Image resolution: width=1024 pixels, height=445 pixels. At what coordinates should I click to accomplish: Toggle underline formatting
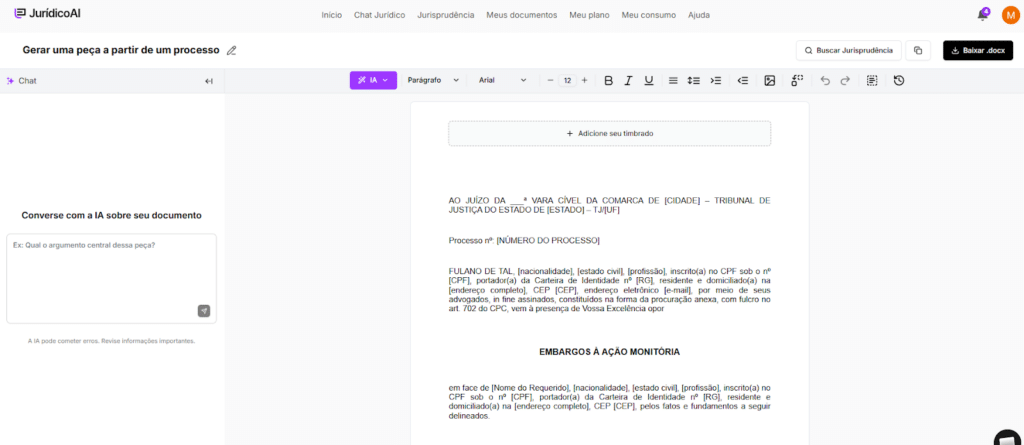tap(648, 80)
